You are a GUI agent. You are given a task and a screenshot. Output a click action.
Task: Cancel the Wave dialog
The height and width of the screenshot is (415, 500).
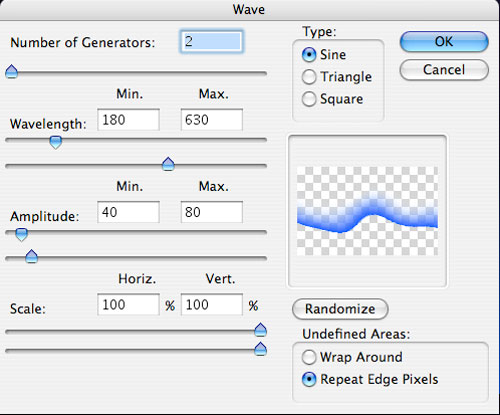(444, 70)
